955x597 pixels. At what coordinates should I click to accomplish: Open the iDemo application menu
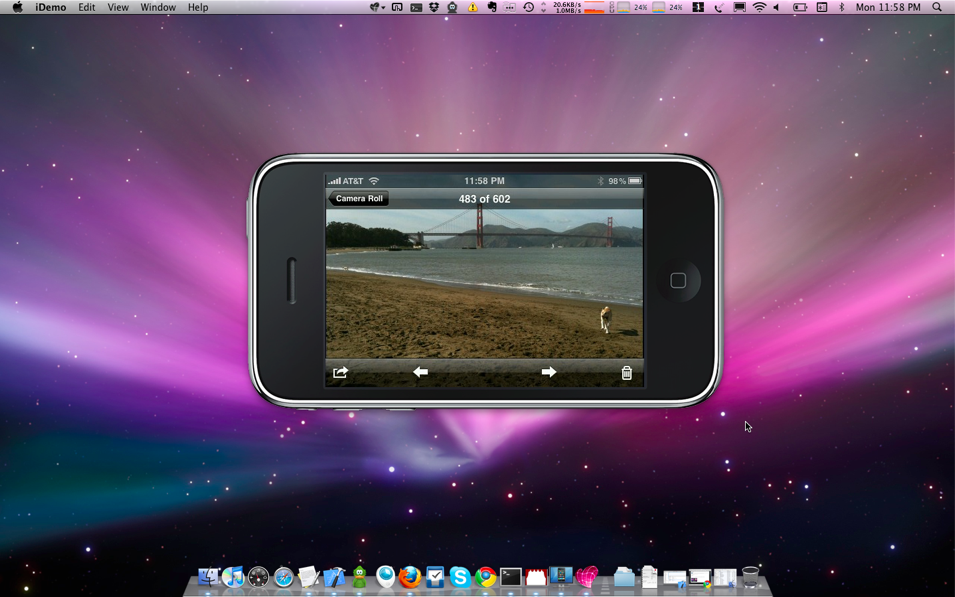coord(52,7)
